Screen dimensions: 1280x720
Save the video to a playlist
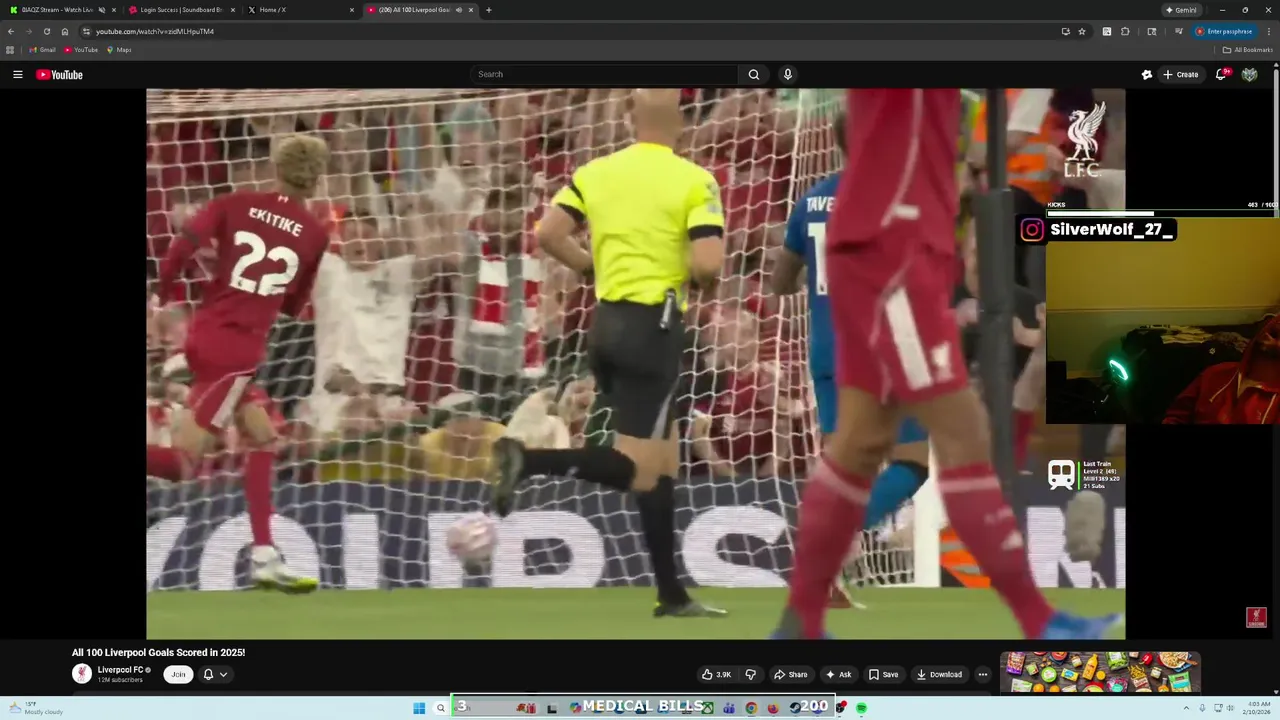pyautogui.click(x=883, y=675)
